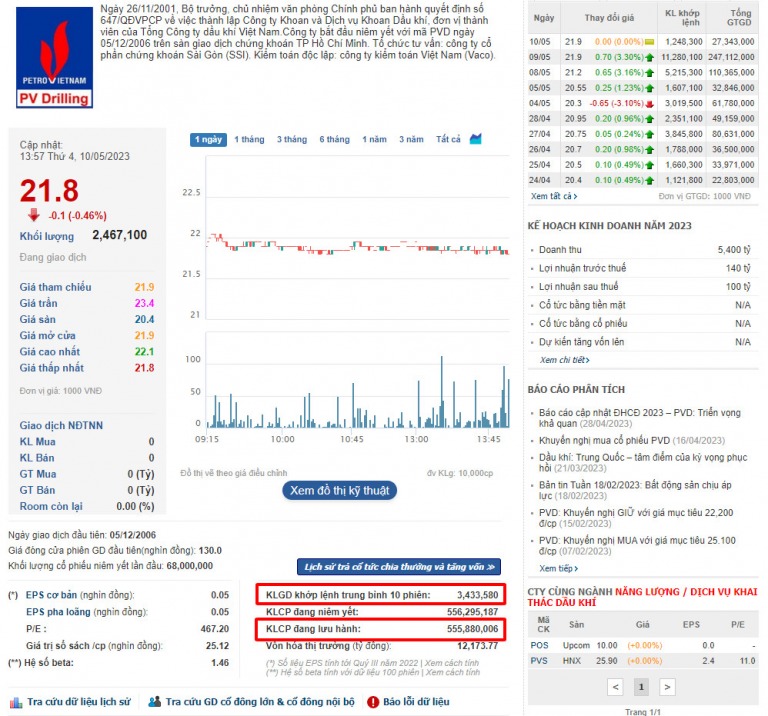Select the 1 ngày chart tab
The height and width of the screenshot is (716, 768).
pos(208,140)
